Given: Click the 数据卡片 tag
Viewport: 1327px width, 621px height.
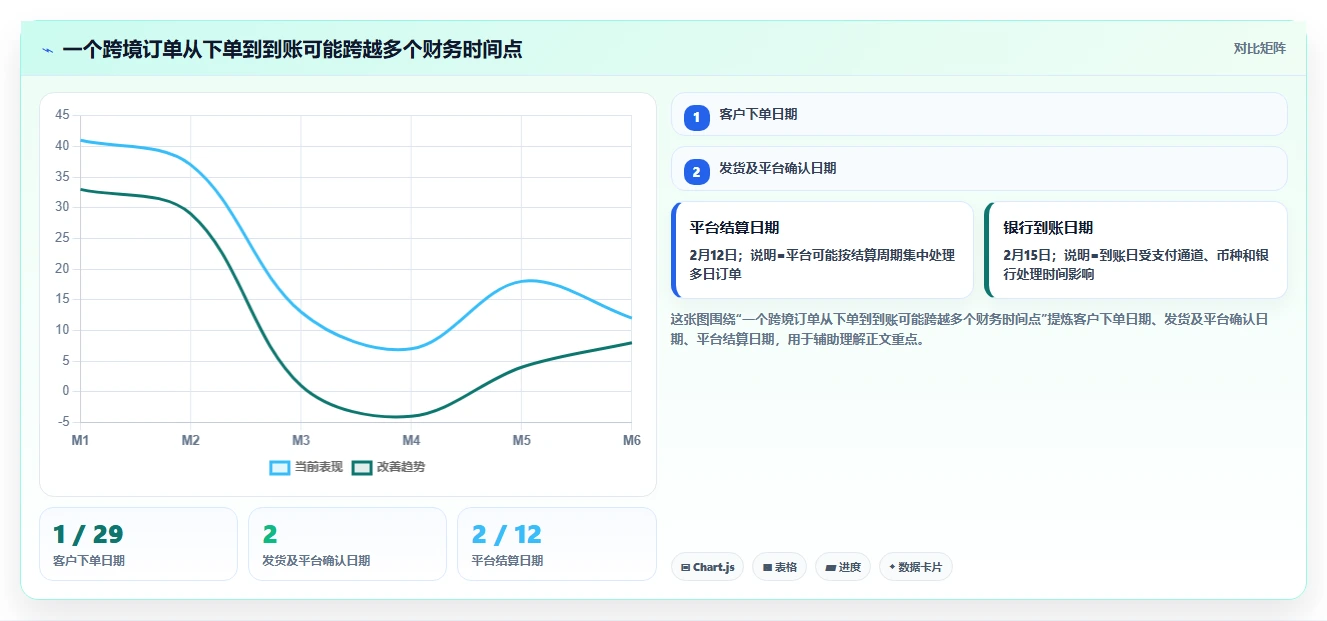Looking at the screenshot, I should pos(915,567).
